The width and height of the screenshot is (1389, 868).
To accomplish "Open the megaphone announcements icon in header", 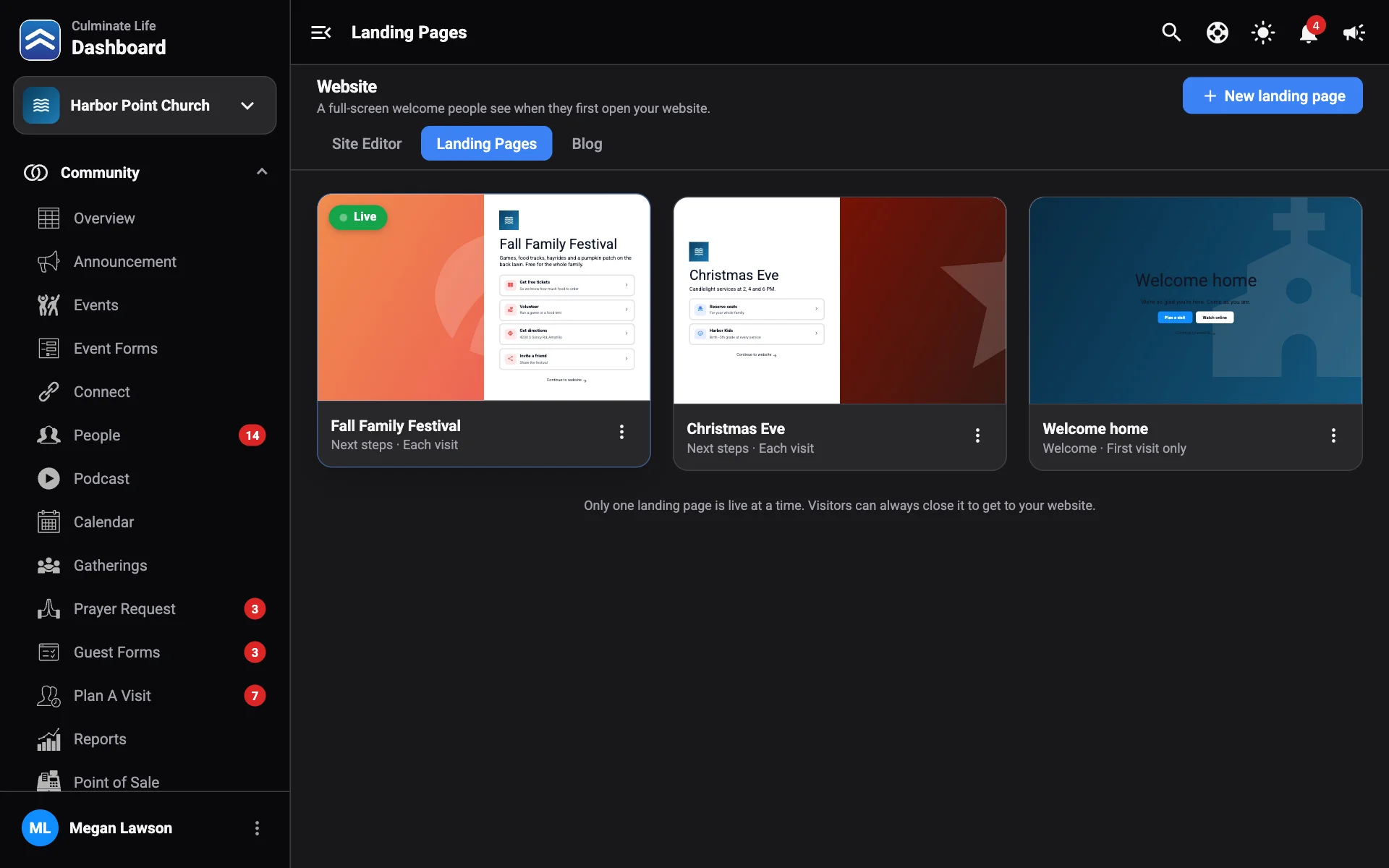I will [x=1354, y=33].
